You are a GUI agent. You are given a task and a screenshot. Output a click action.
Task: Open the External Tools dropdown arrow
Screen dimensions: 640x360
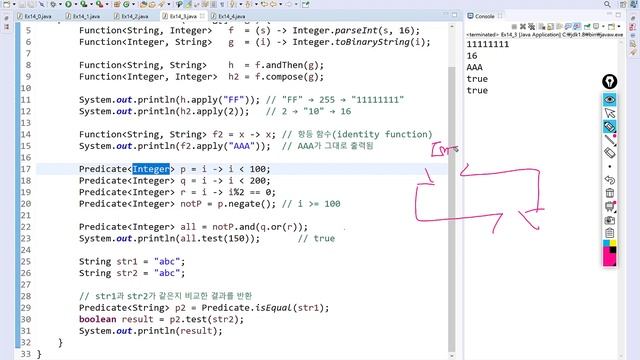[107, 4]
